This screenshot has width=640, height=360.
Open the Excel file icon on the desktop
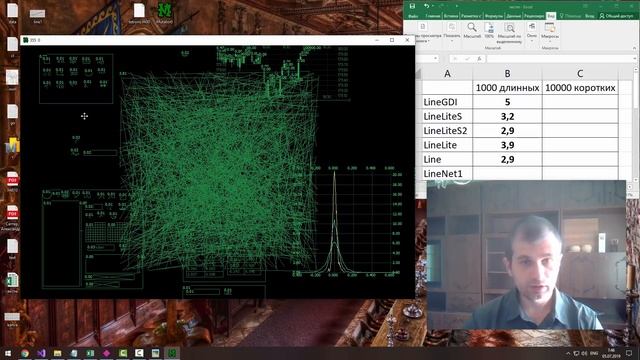(x=12, y=282)
